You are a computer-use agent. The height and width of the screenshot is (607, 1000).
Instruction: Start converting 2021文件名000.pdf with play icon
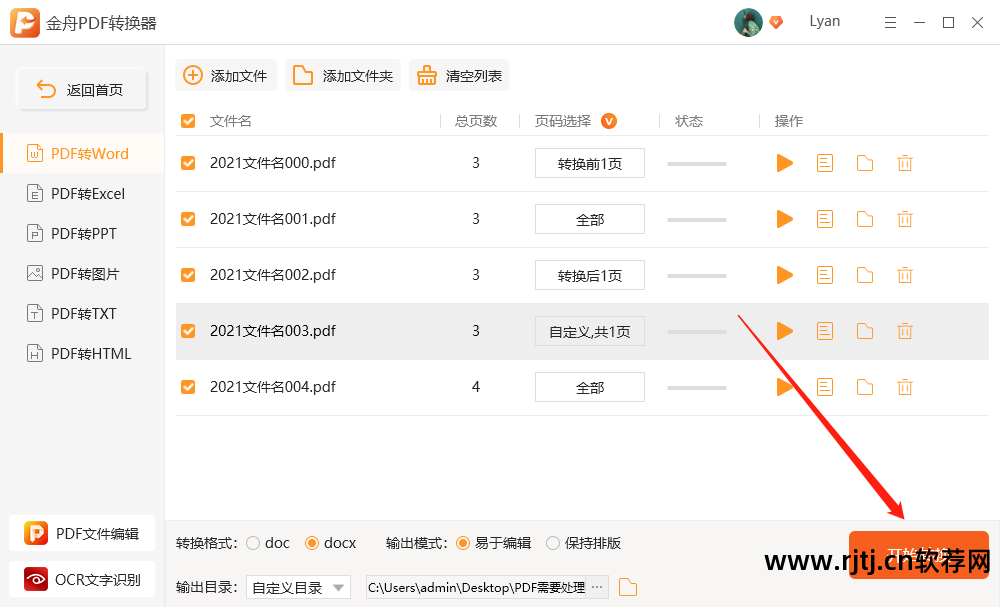(784, 162)
